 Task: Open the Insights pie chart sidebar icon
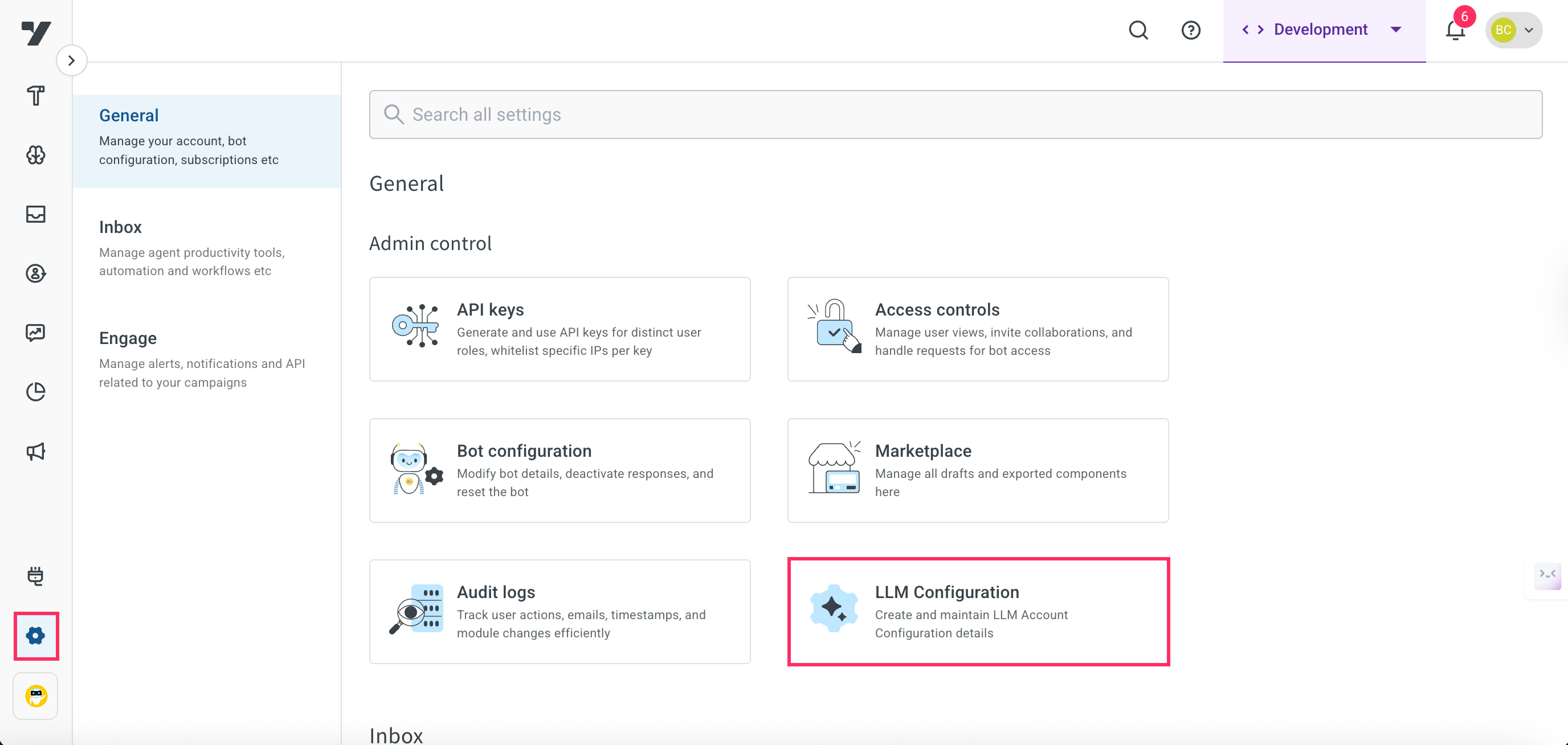coord(36,392)
